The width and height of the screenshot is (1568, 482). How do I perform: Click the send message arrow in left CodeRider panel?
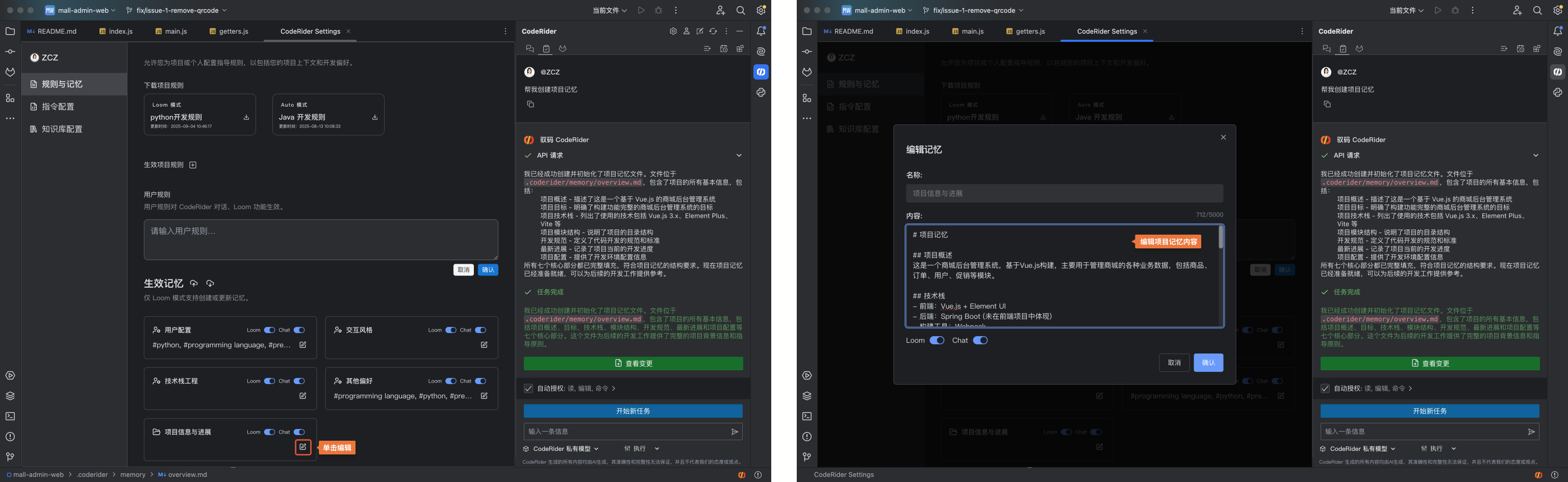coord(735,432)
